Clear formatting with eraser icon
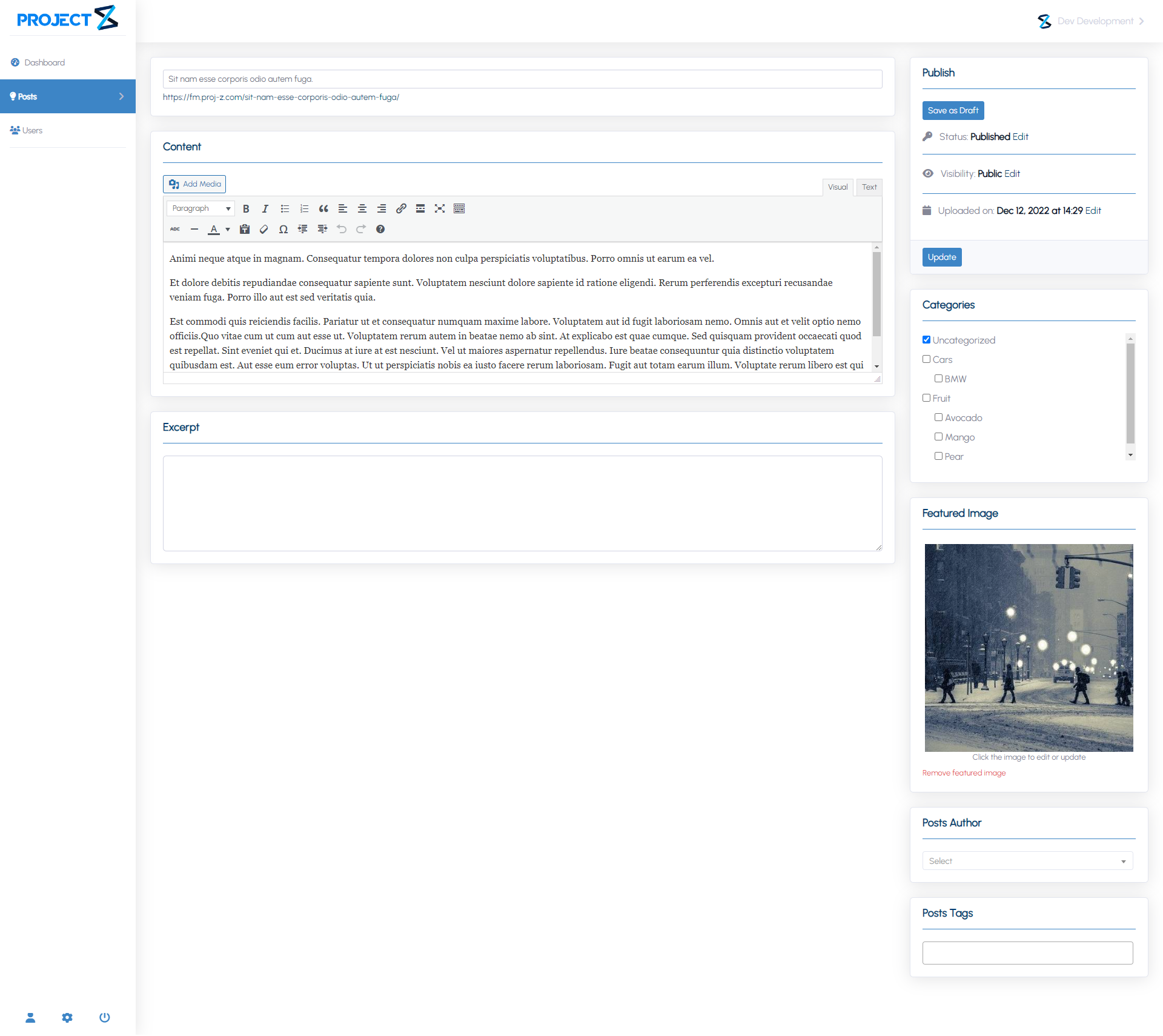Screen dimensions: 1163x1036 click(x=264, y=229)
